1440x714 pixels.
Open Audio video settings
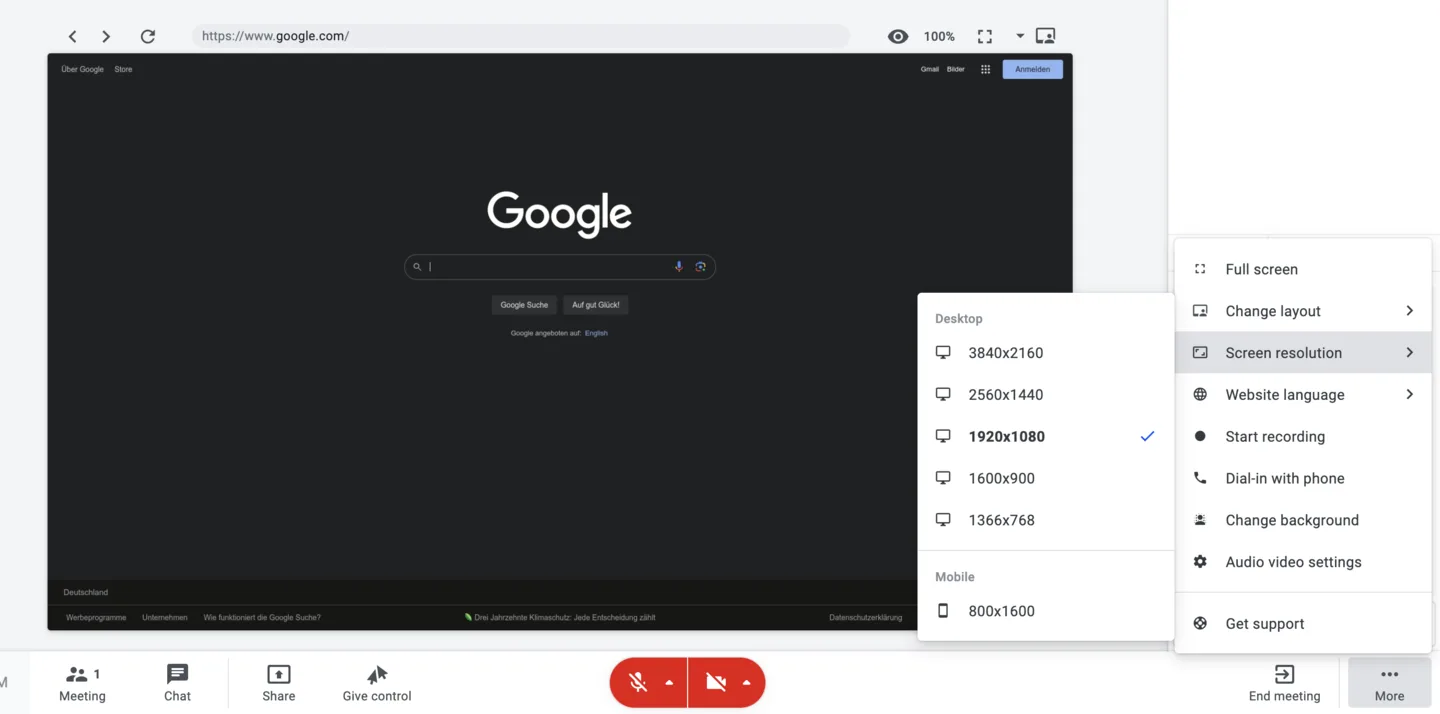(1303, 563)
